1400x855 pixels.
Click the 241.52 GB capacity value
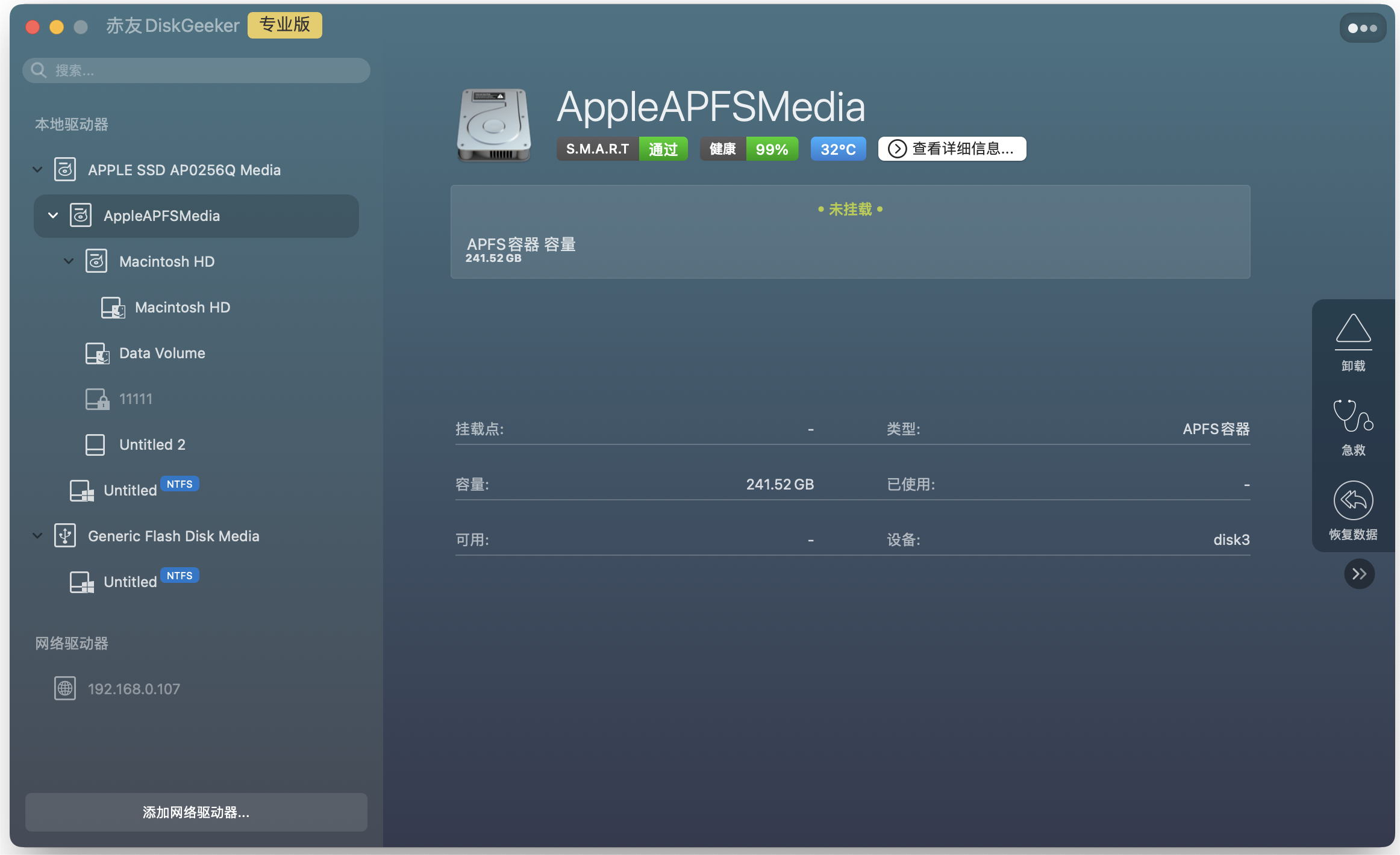click(x=780, y=484)
